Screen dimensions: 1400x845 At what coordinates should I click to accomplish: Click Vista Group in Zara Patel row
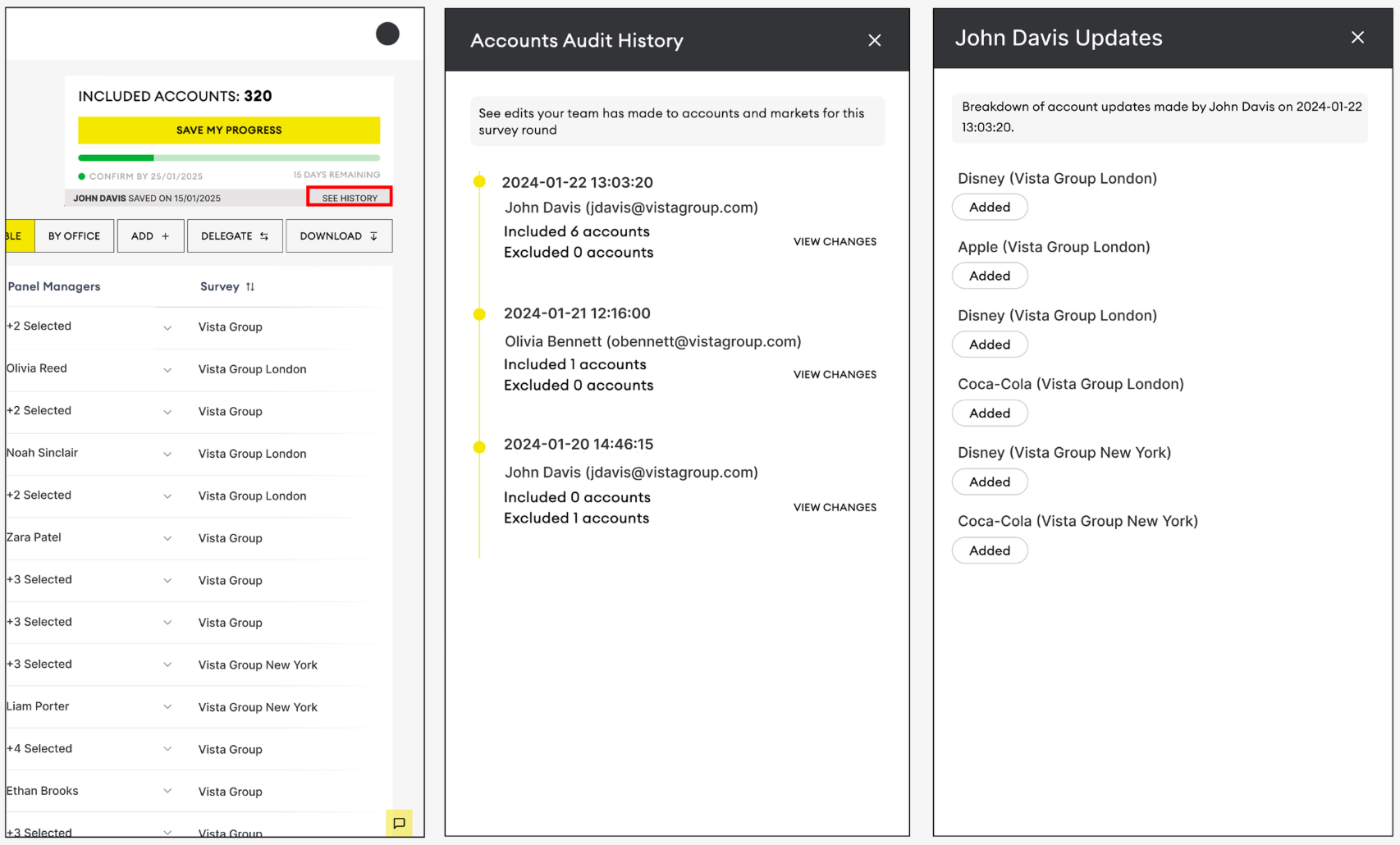(230, 538)
